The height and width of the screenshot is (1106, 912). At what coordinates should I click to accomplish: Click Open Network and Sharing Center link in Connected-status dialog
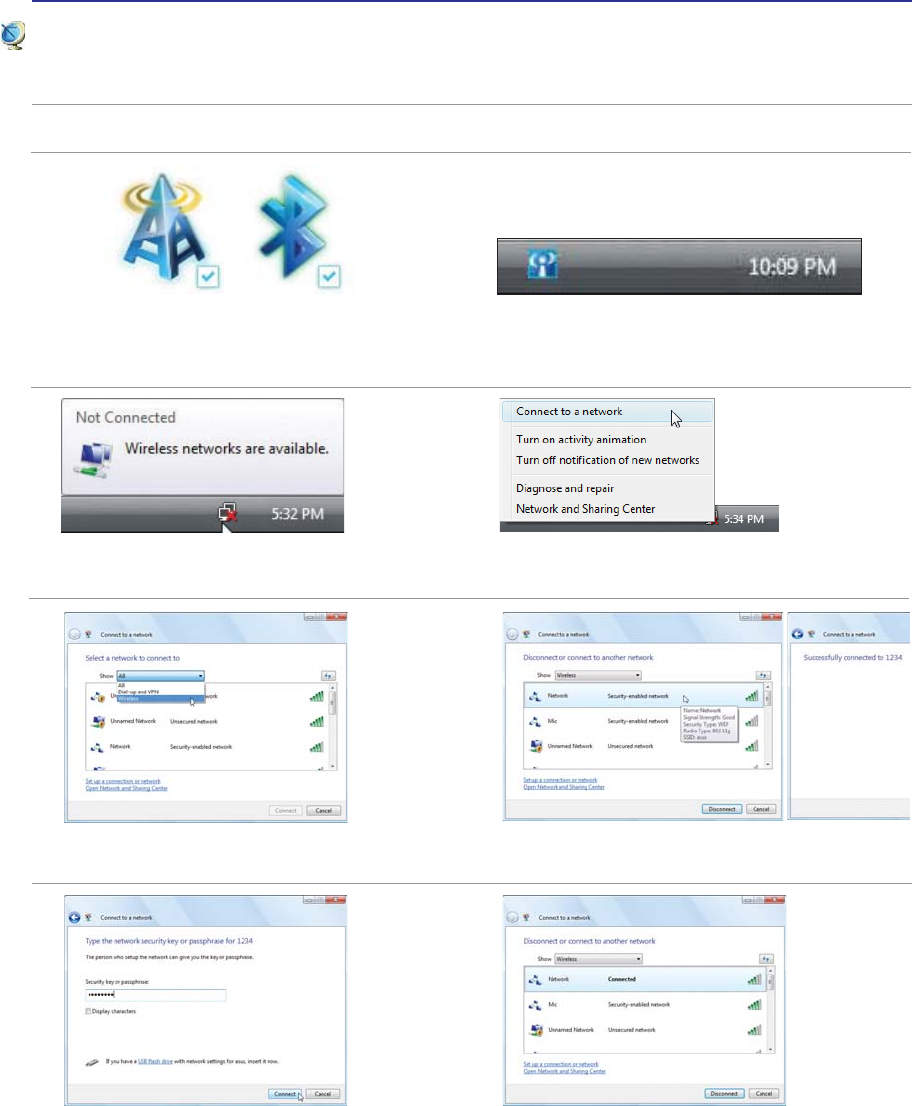pyautogui.click(x=564, y=1071)
